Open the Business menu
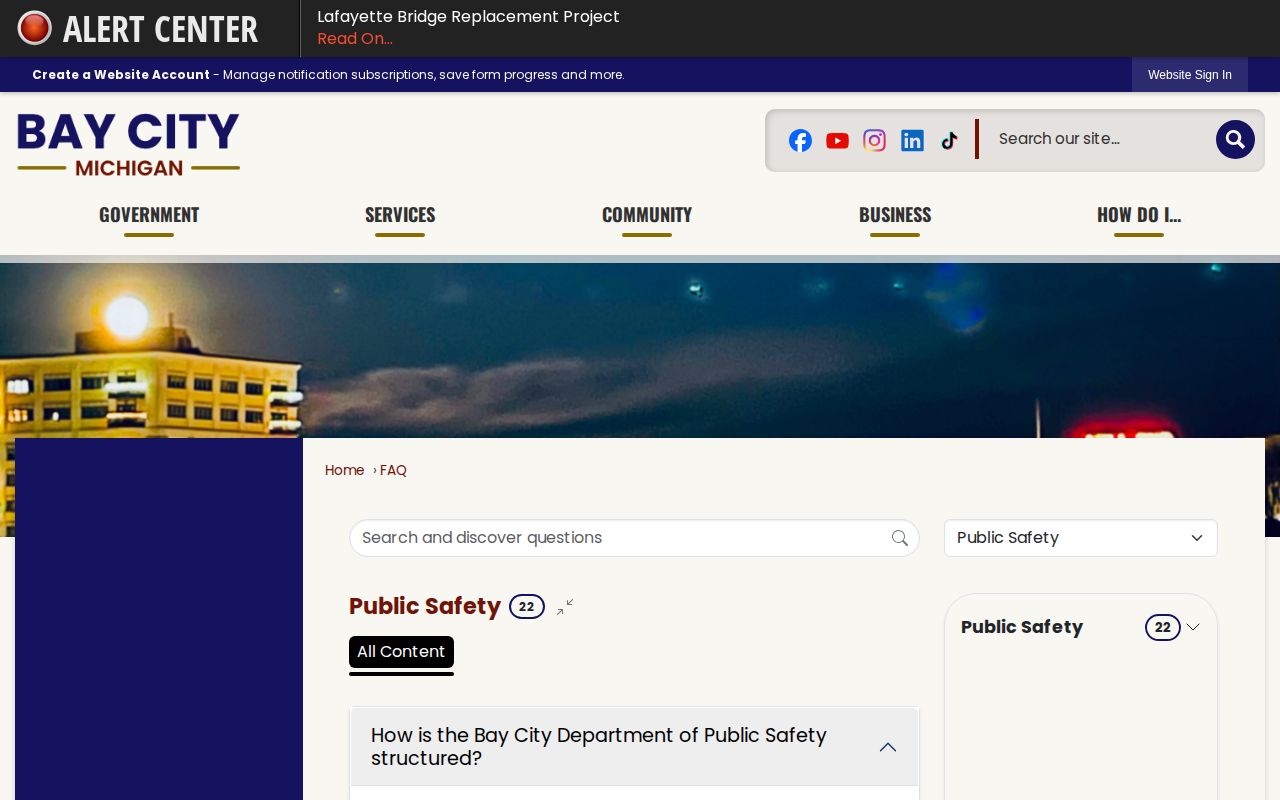 pyautogui.click(x=895, y=215)
